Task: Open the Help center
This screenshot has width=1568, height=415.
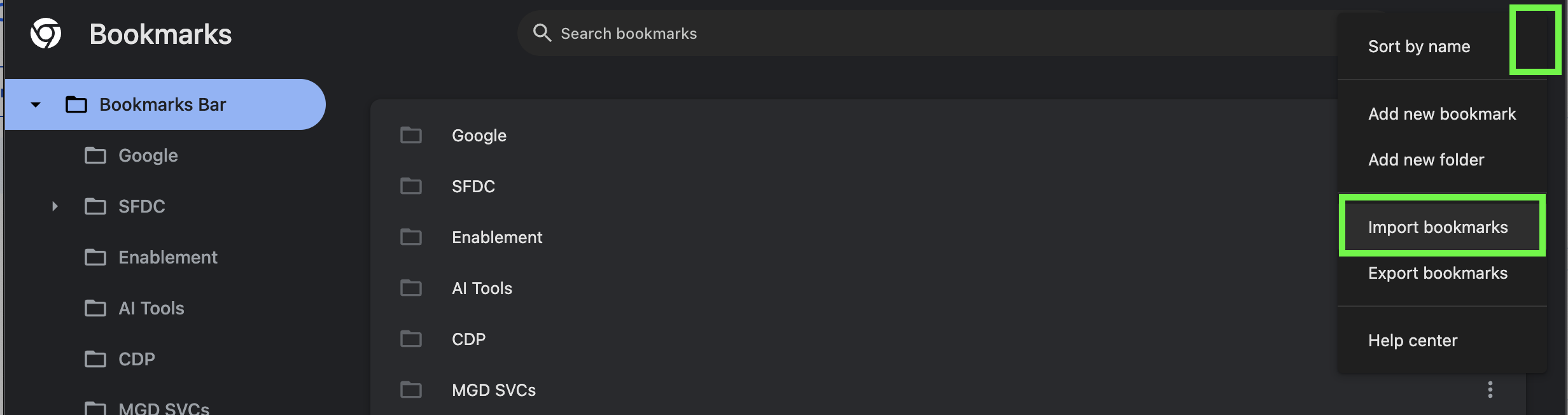Action: (1413, 340)
